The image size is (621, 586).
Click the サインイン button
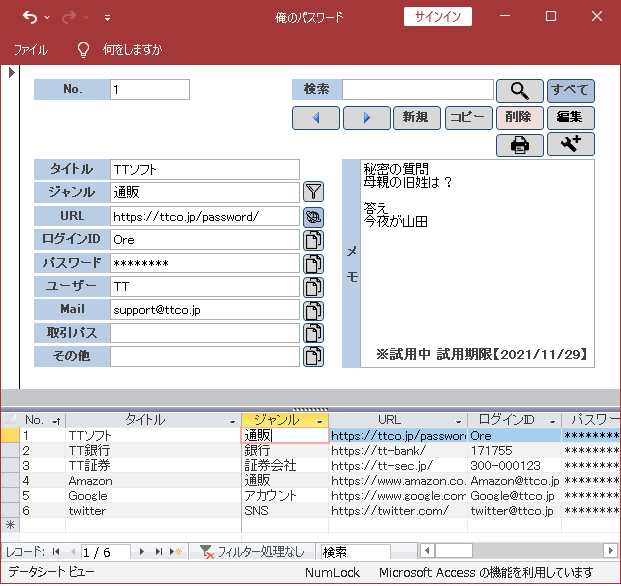(438, 17)
